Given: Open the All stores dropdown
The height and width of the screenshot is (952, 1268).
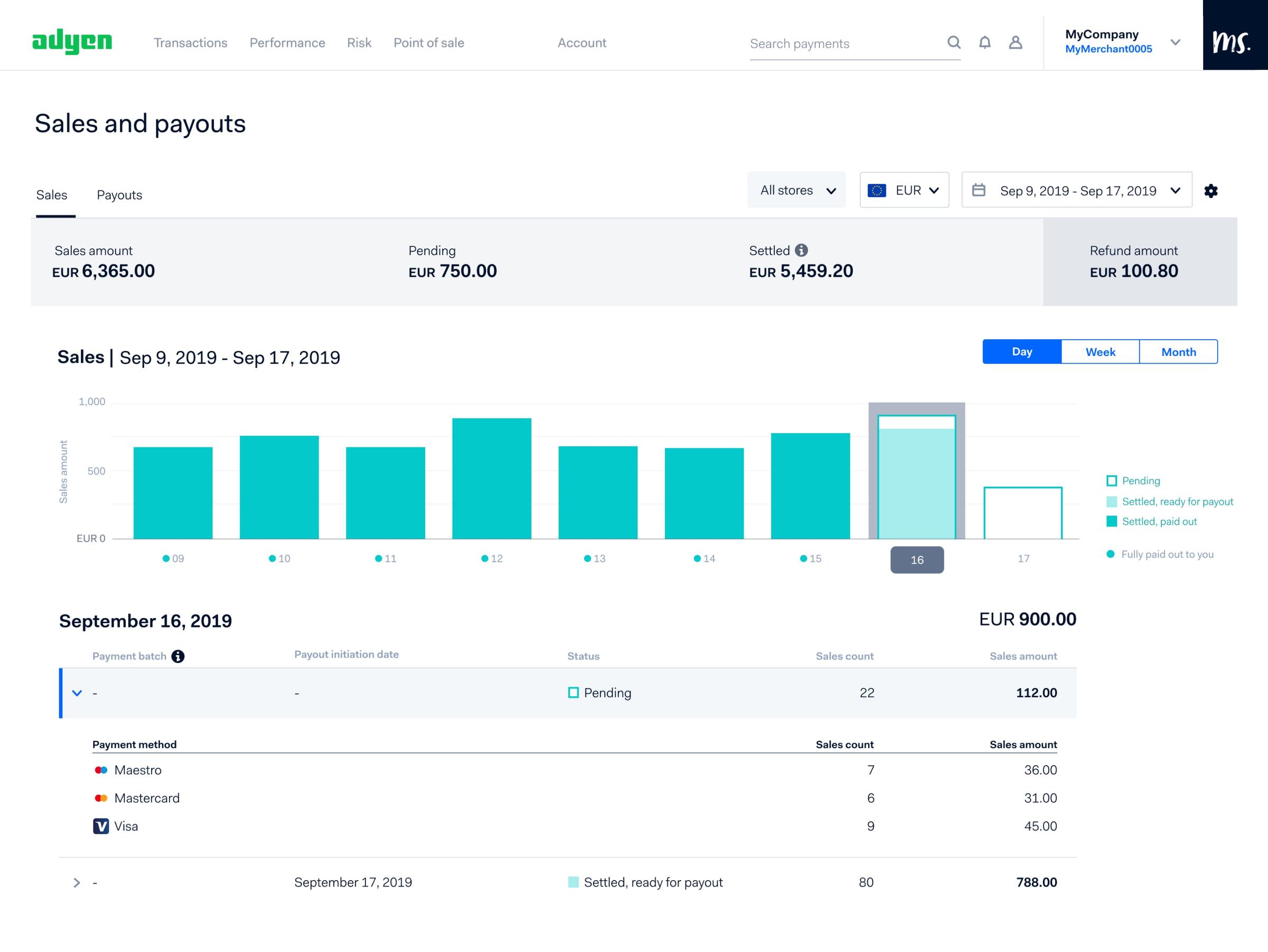Looking at the screenshot, I should (796, 190).
